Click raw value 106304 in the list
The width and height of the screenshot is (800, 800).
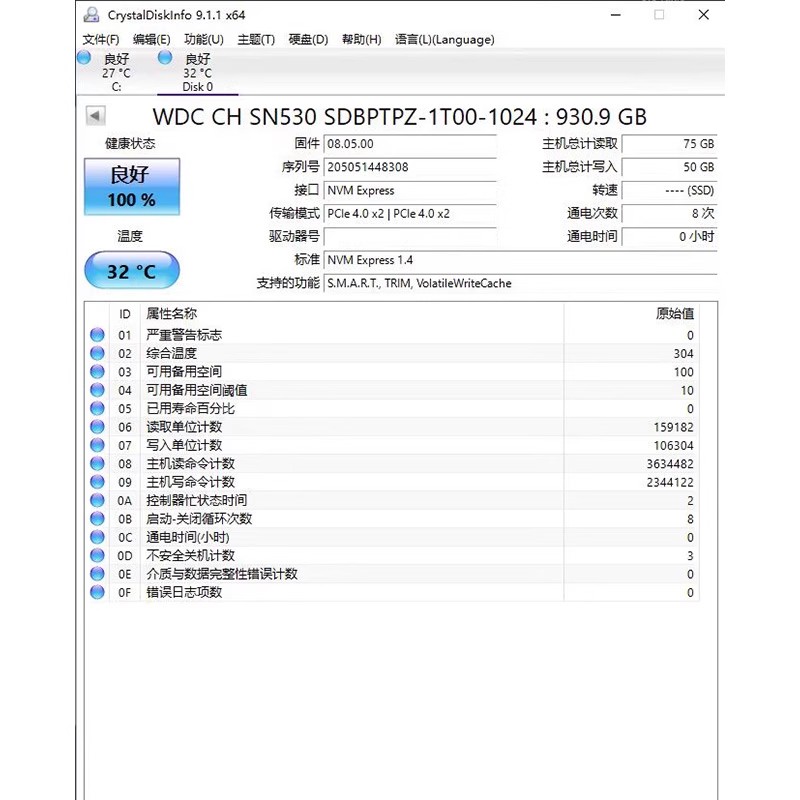click(x=673, y=445)
